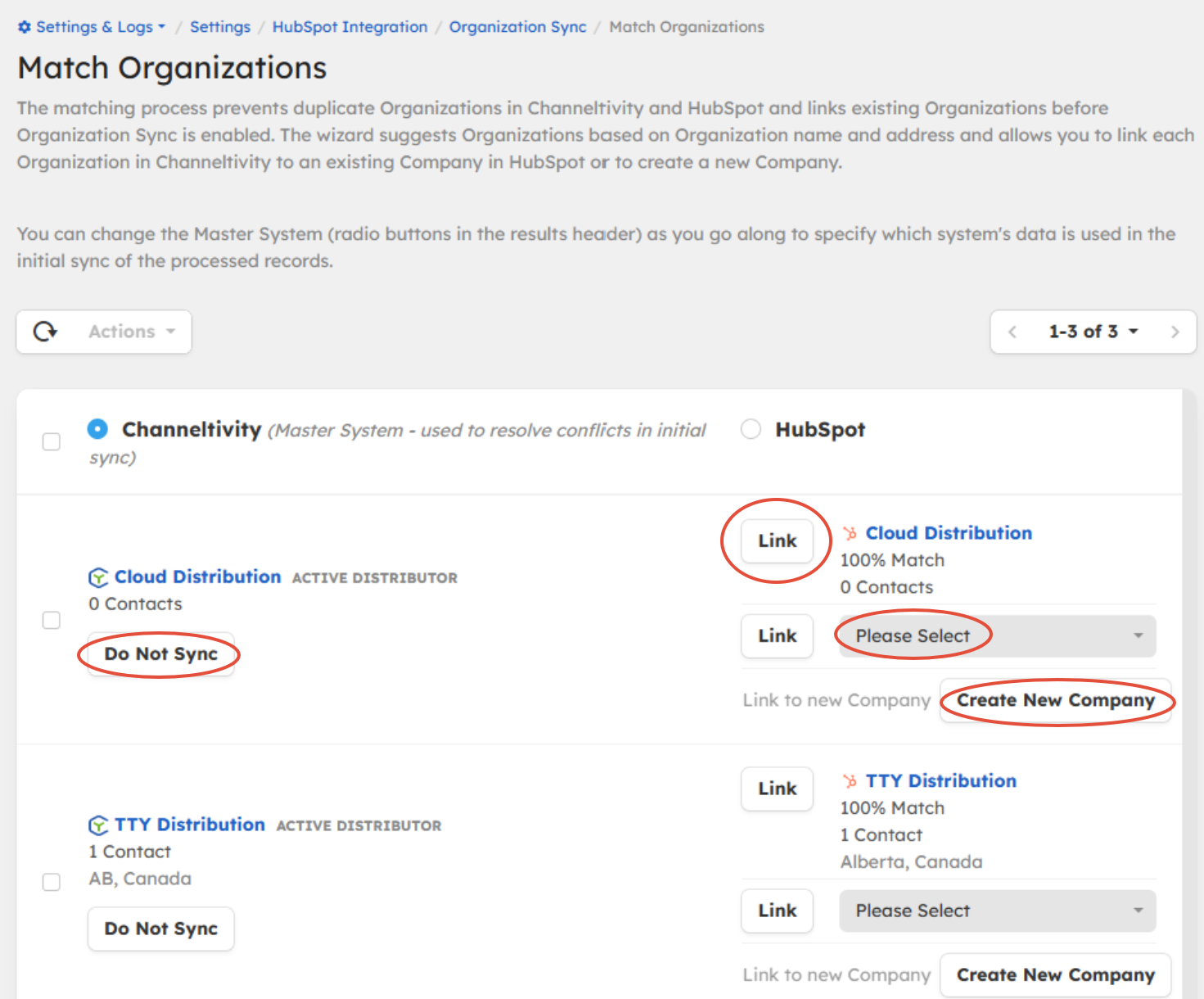This screenshot has width=1204, height=999.
Task: Click Link button for 100% match TTY Distribution
Action: click(777, 789)
